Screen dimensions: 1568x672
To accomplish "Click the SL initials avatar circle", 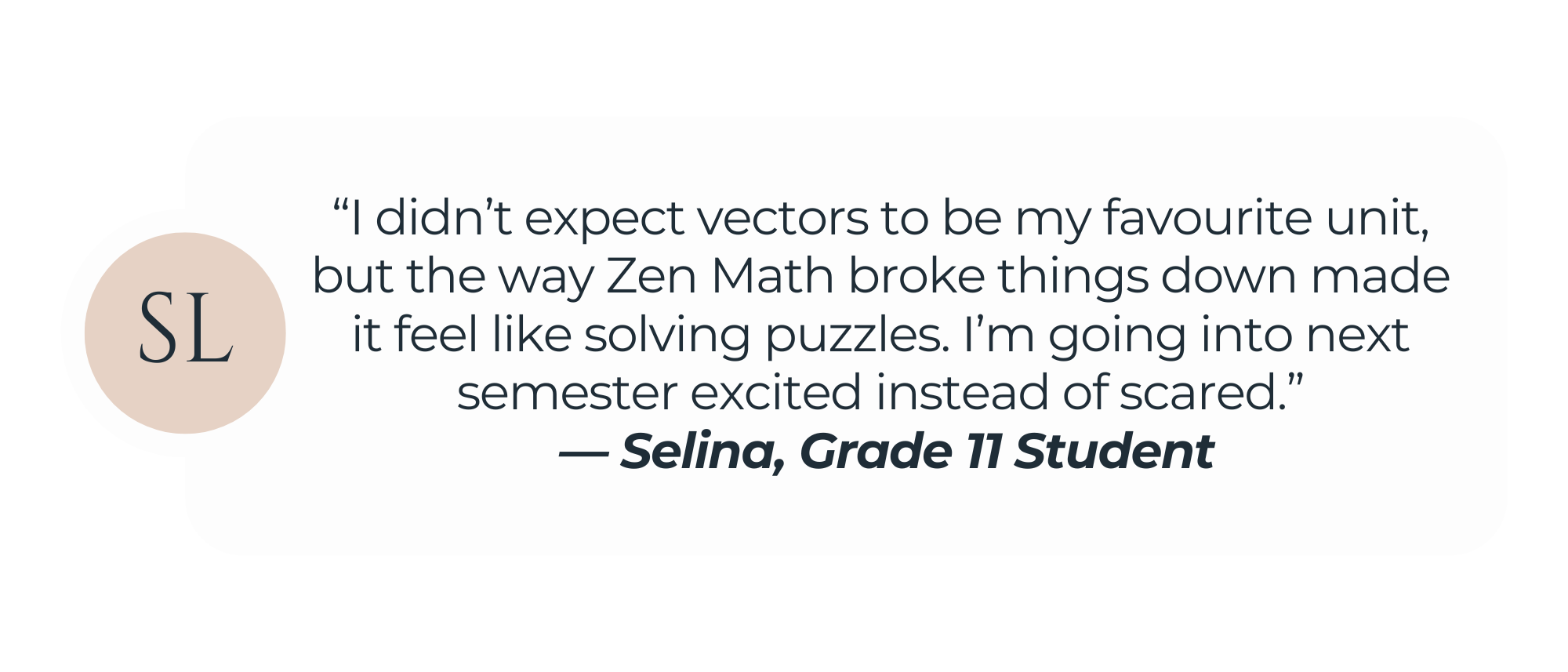I will [x=185, y=333].
